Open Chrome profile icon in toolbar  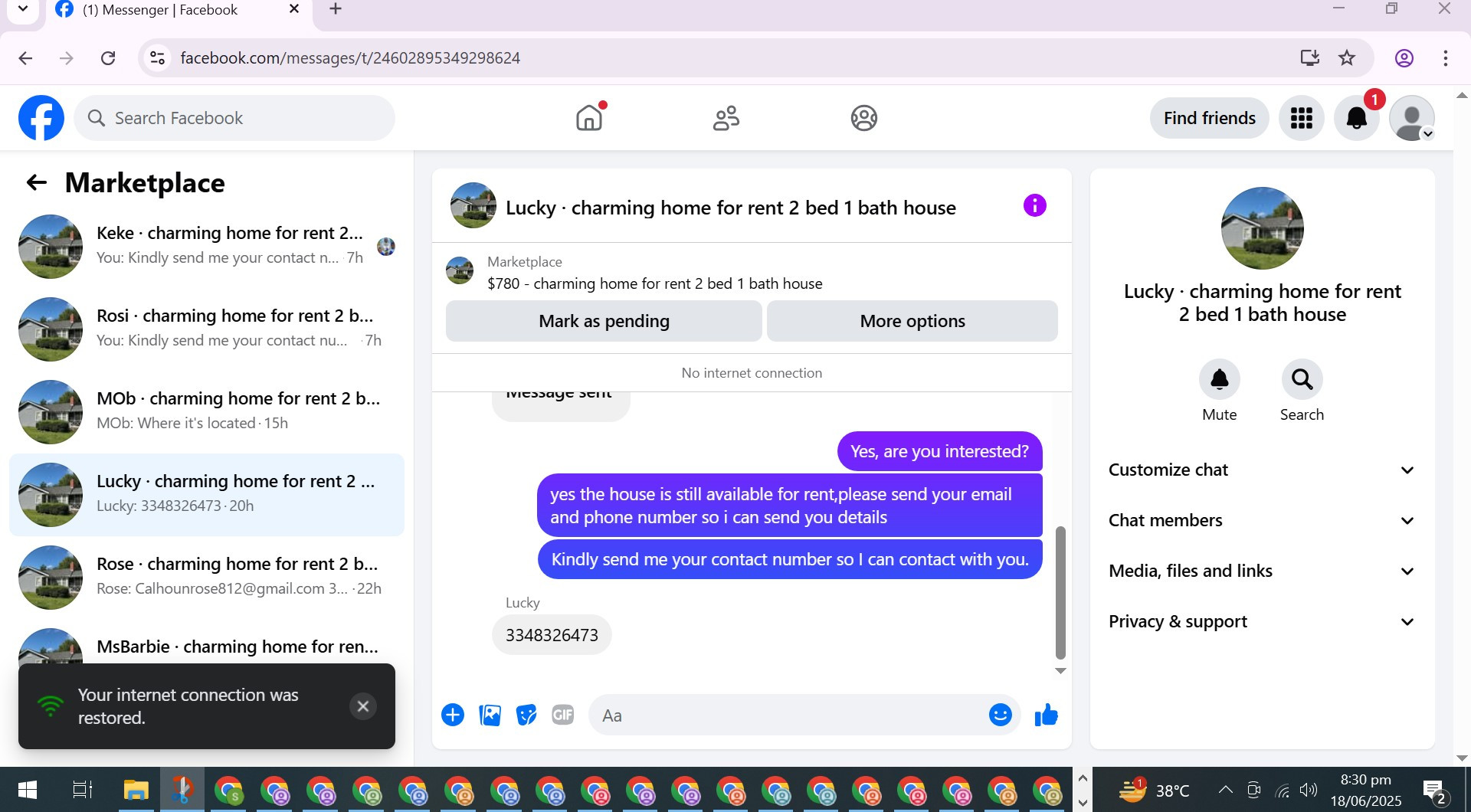coord(1404,57)
